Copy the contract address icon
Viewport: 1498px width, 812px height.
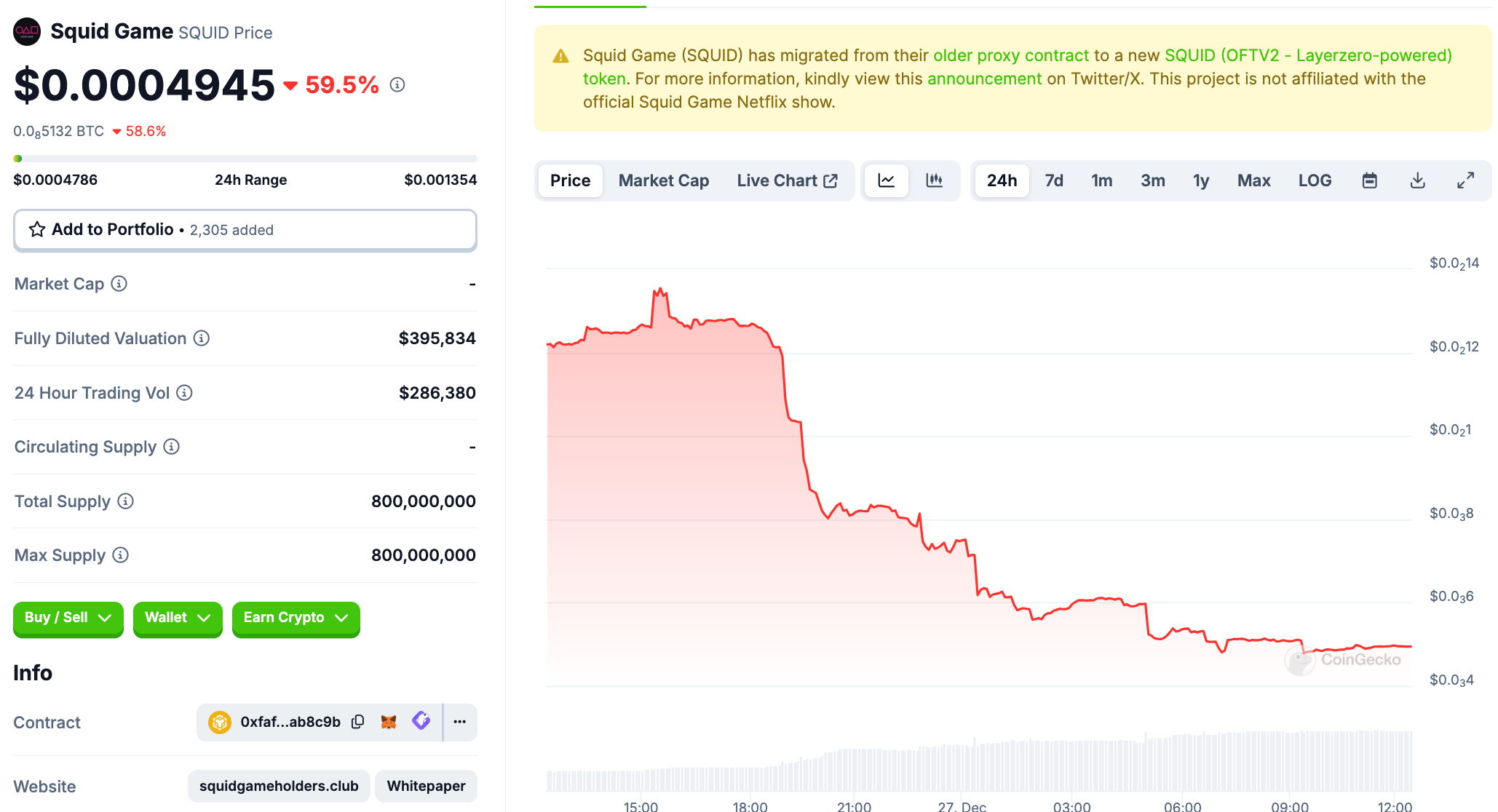pos(357,722)
